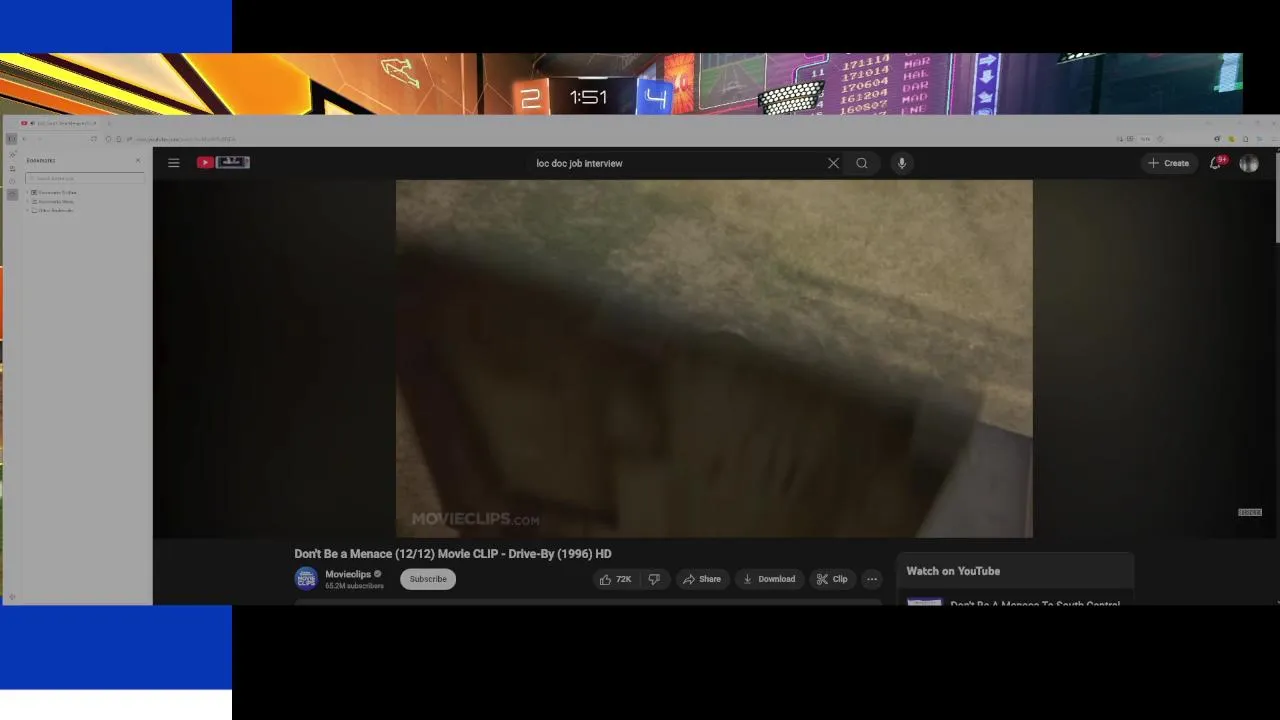Open the Create menu button
The height and width of the screenshot is (720, 1280).
(1168, 163)
